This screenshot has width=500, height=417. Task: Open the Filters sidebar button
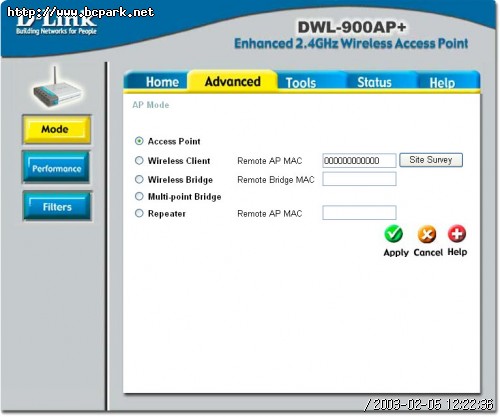(x=57, y=207)
